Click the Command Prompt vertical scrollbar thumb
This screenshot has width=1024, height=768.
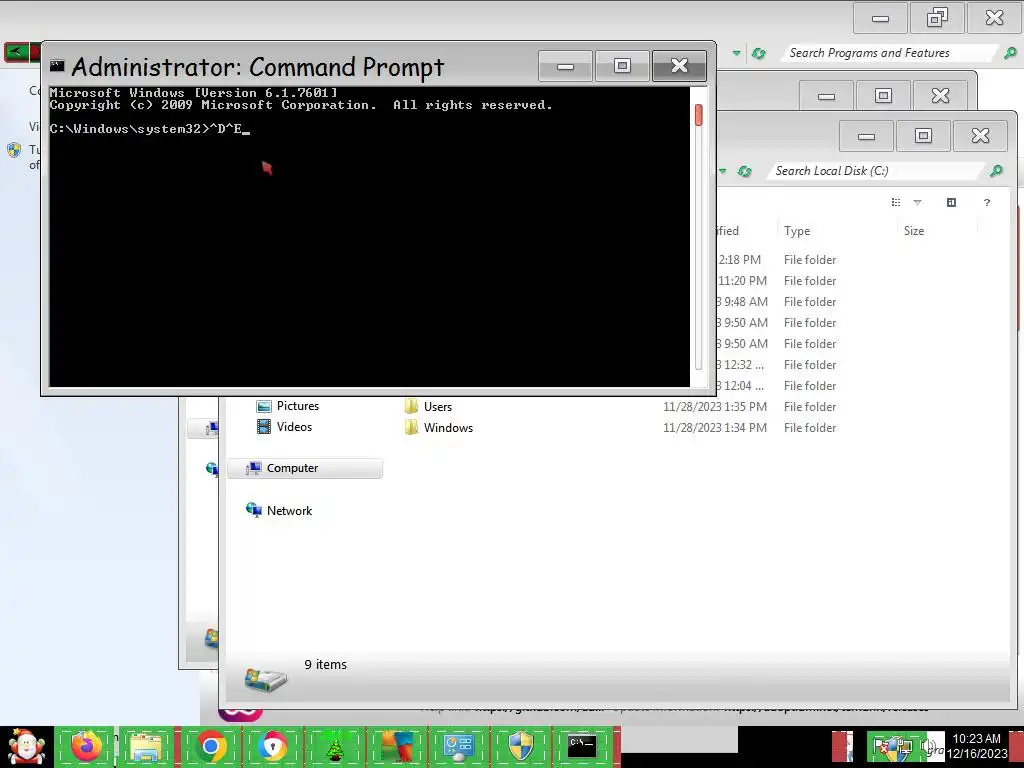699,115
